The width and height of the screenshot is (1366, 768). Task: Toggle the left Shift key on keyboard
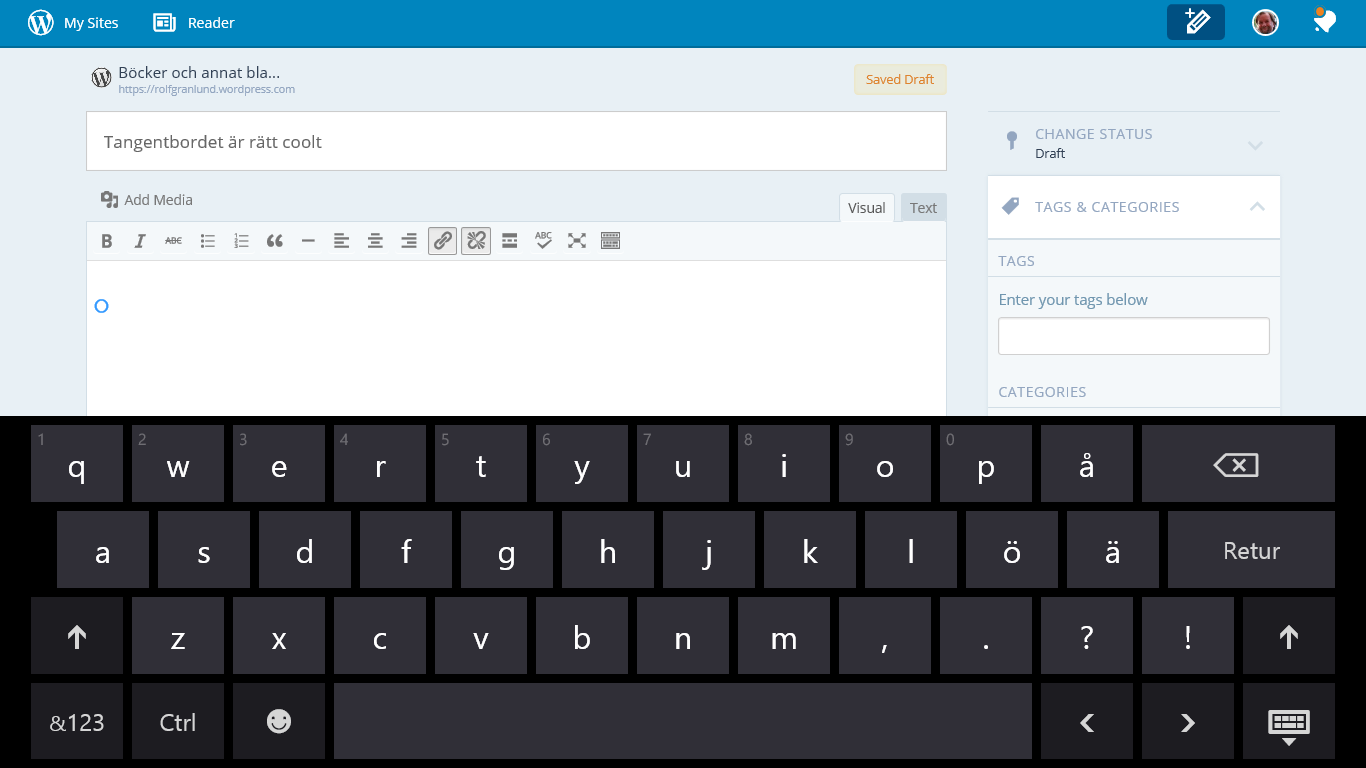(77, 636)
